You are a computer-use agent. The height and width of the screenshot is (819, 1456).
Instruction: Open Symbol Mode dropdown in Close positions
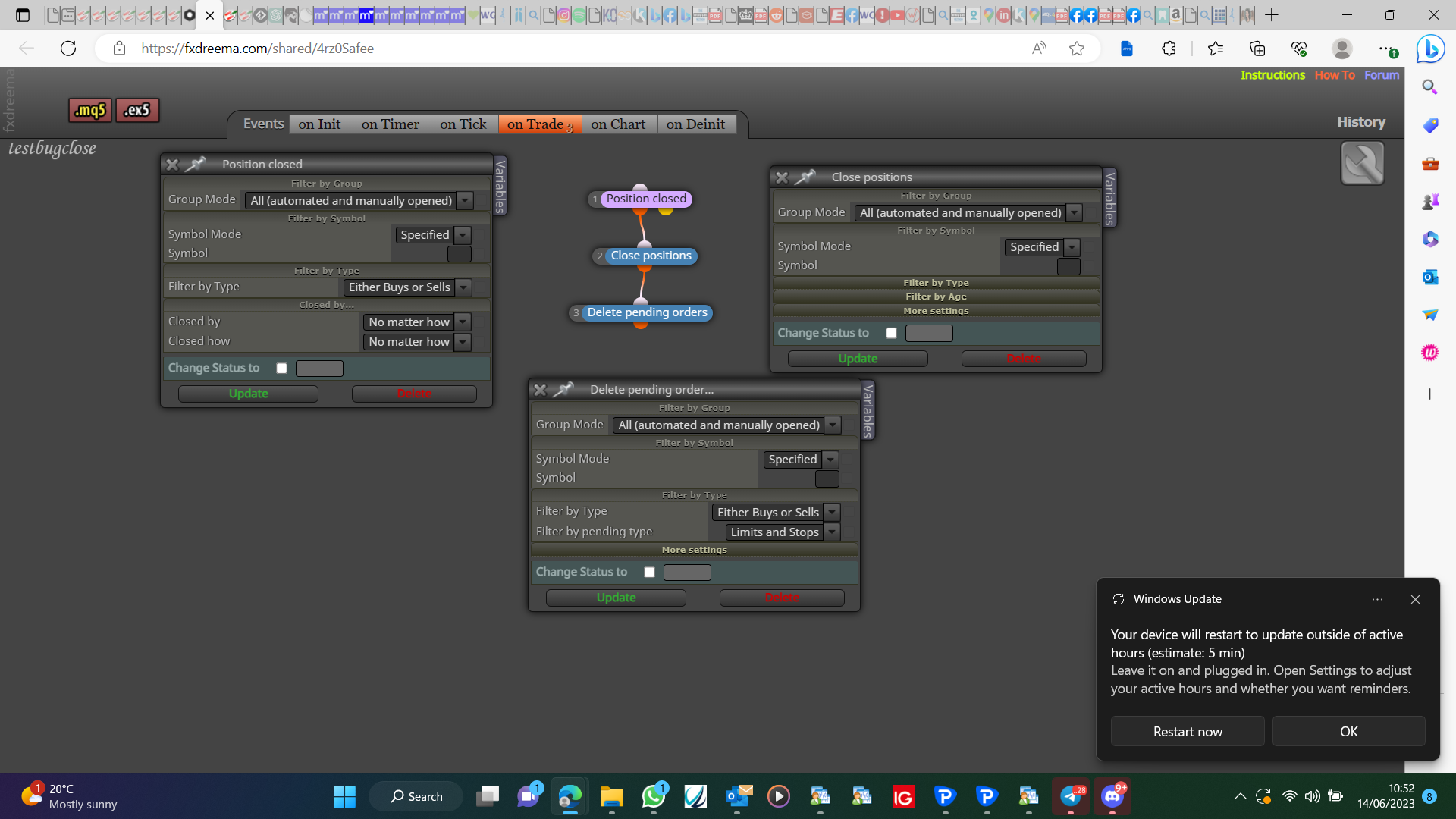pos(1042,247)
